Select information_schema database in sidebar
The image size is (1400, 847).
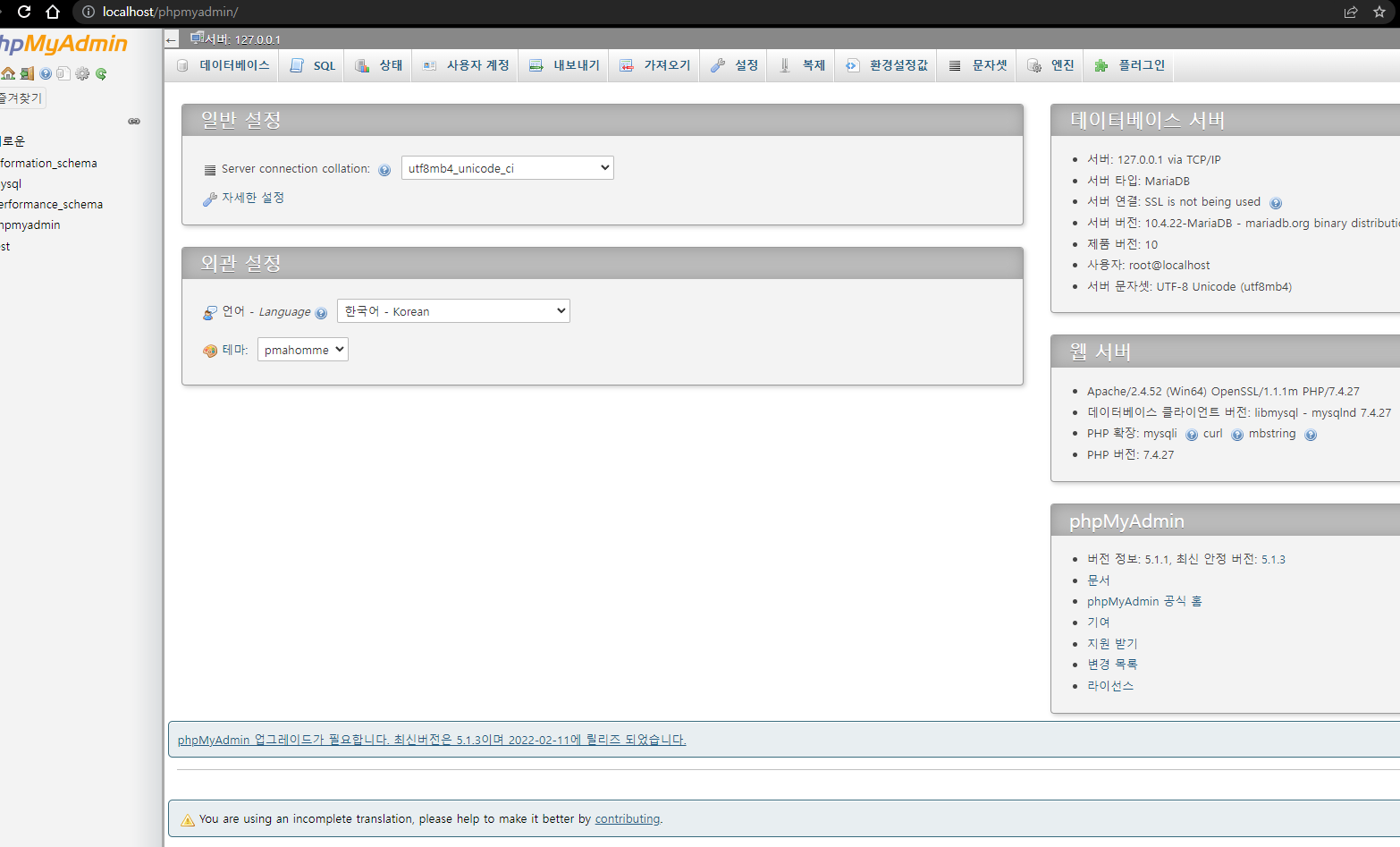click(48, 163)
